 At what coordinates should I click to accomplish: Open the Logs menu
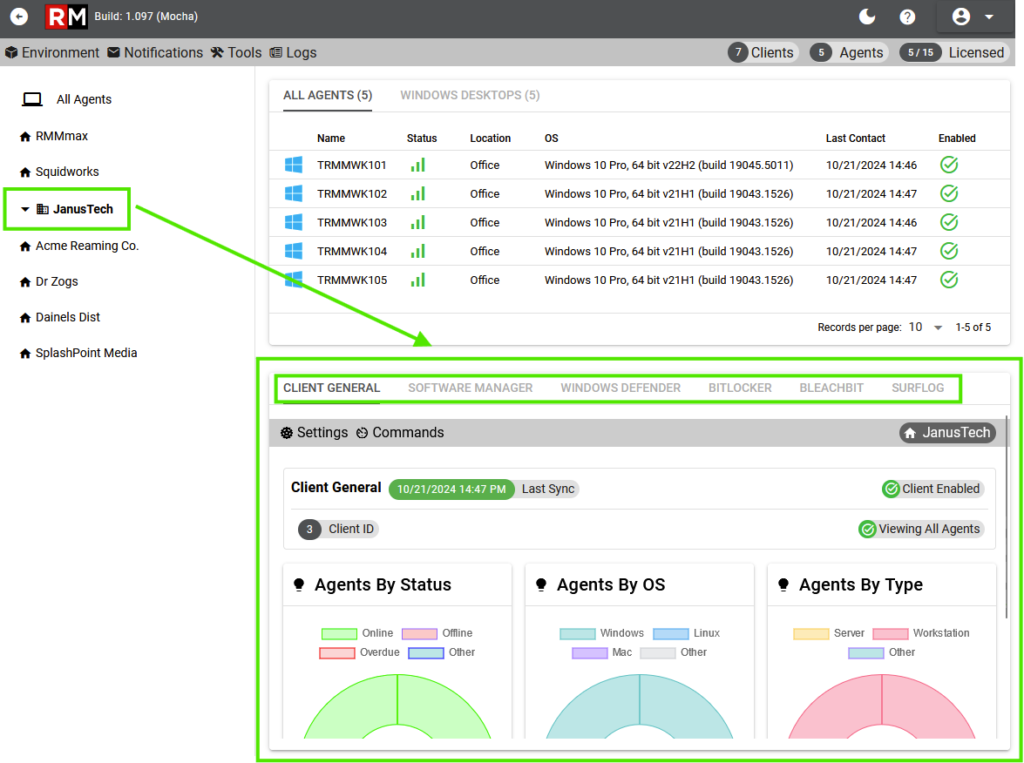293,53
